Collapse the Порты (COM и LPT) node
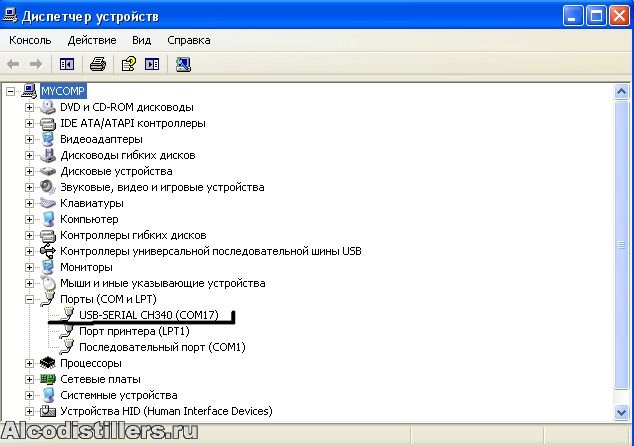 29,300
